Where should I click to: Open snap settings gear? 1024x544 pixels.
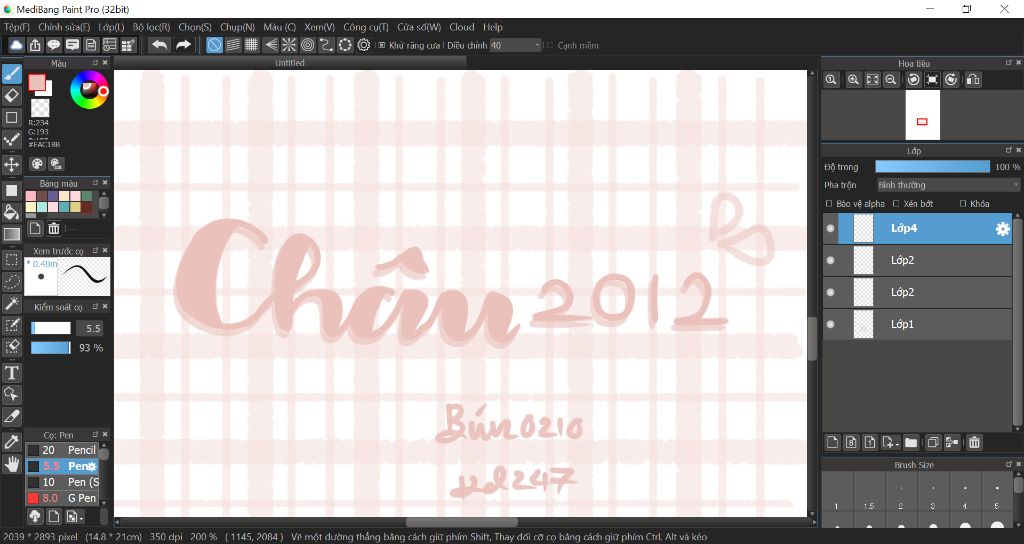[364, 45]
